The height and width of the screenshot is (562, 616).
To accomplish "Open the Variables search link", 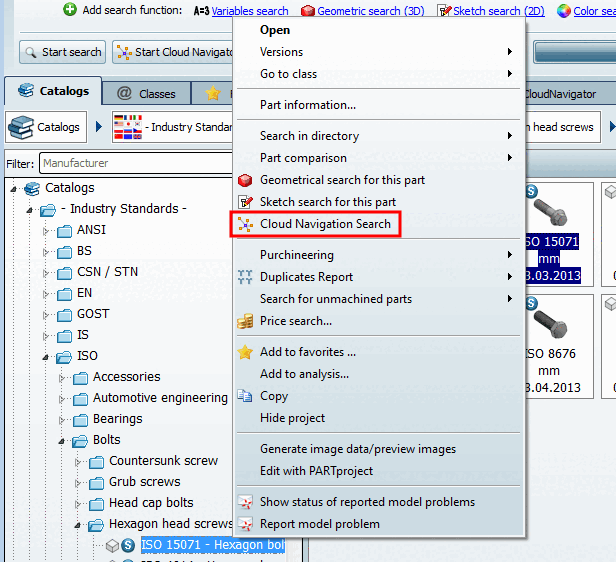I will point(250,11).
